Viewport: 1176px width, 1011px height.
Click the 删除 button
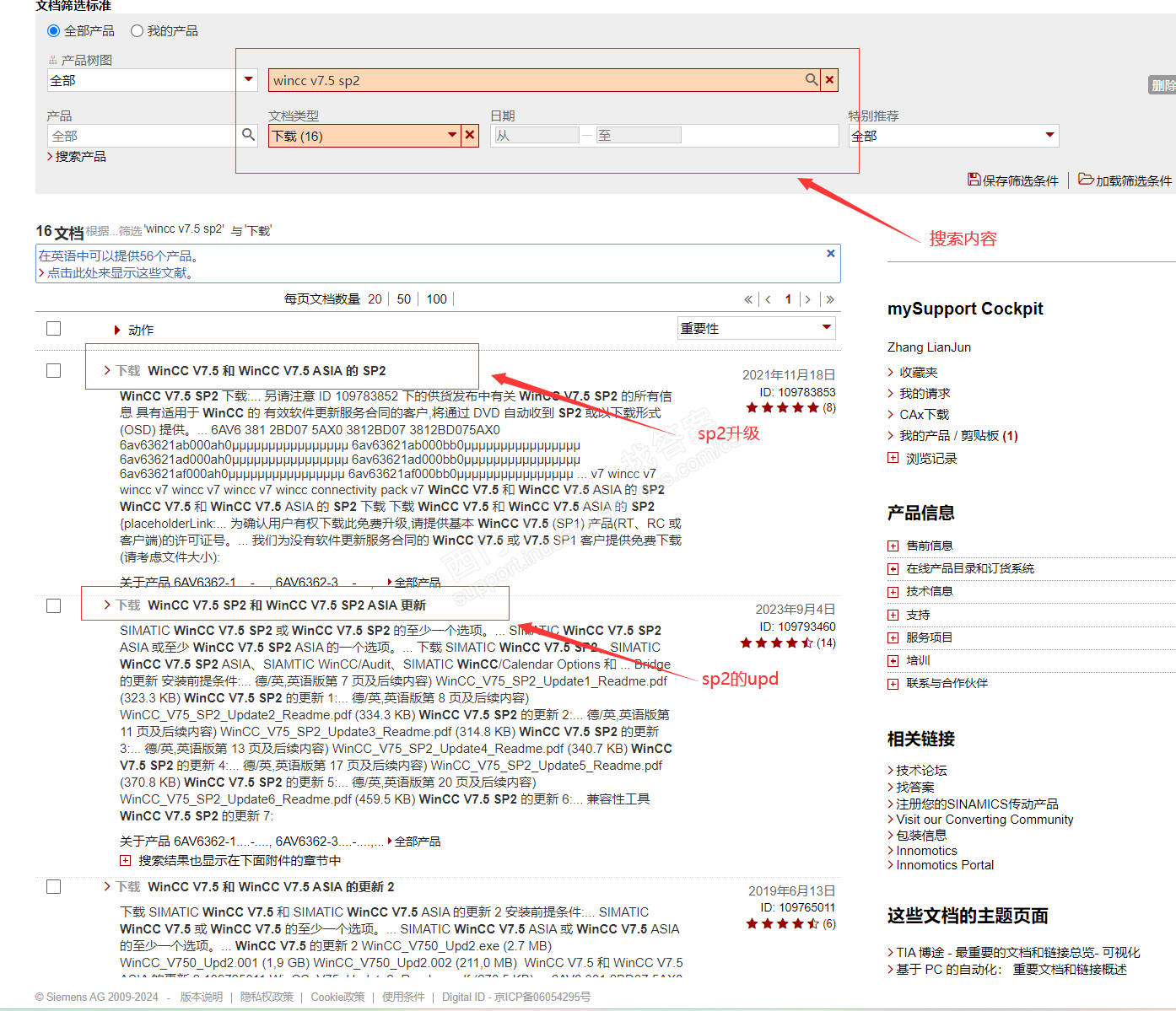pyautogui.click(x=1163, y=85)
